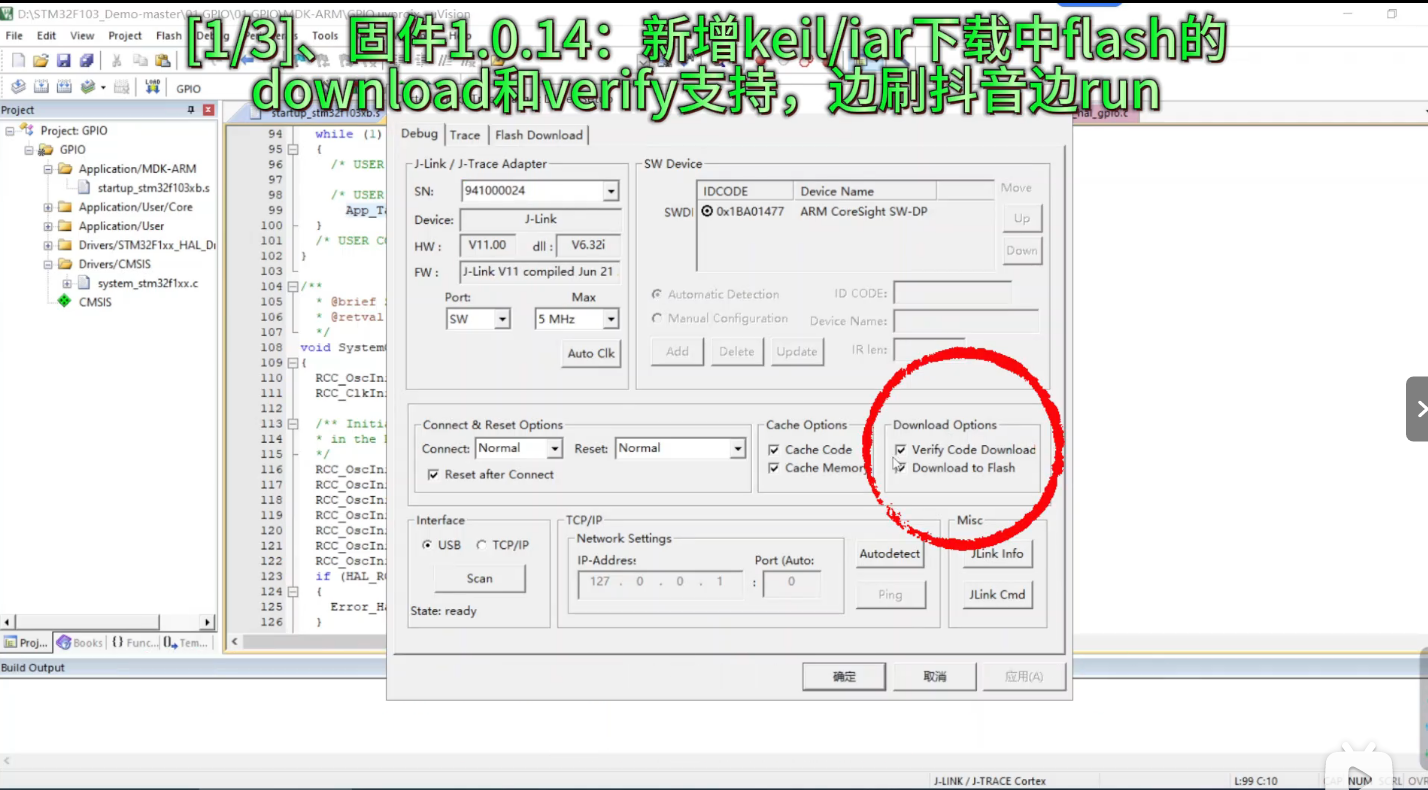
Task: Click the Copy toolbar icon
Action: point(140,61)
